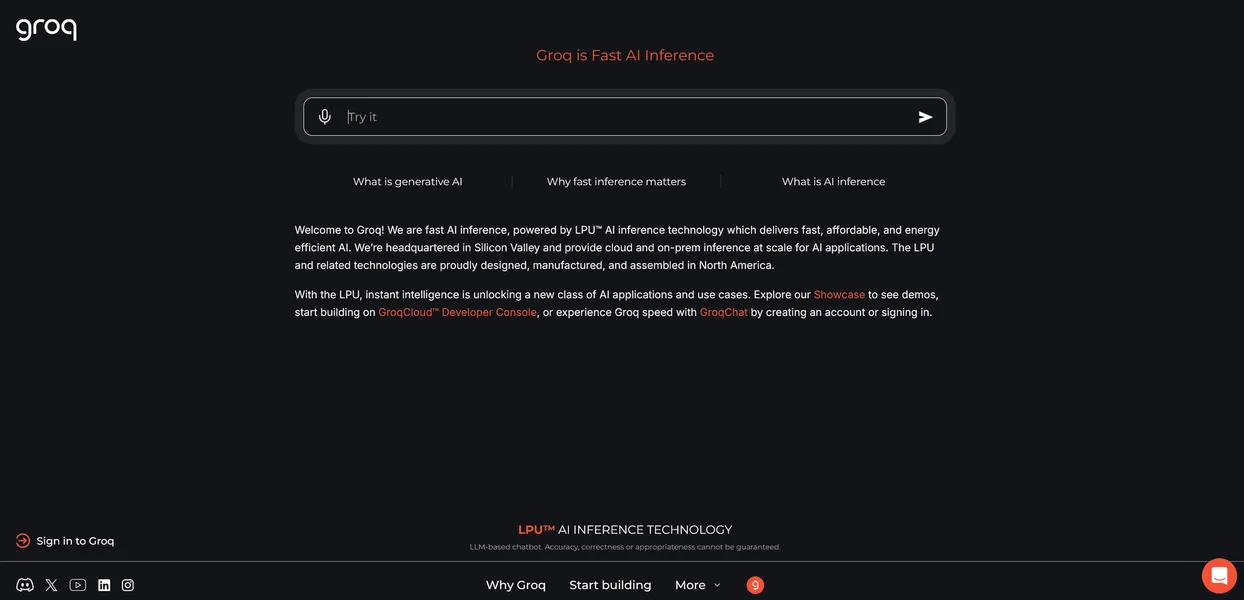Screen dimensions: 1244x600
Task: Open the Why Groq menu item
Action: click(x=516, y=585)
